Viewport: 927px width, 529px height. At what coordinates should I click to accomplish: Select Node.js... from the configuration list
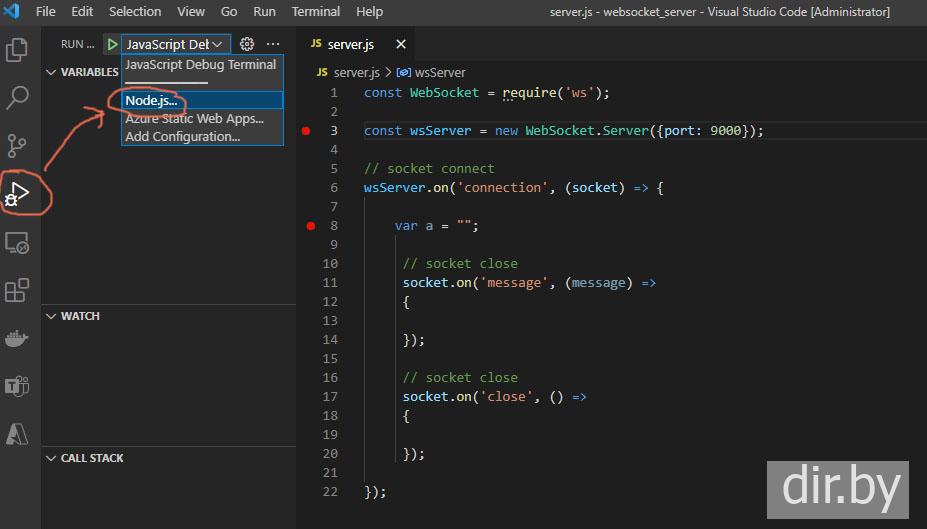coord(151,101)
